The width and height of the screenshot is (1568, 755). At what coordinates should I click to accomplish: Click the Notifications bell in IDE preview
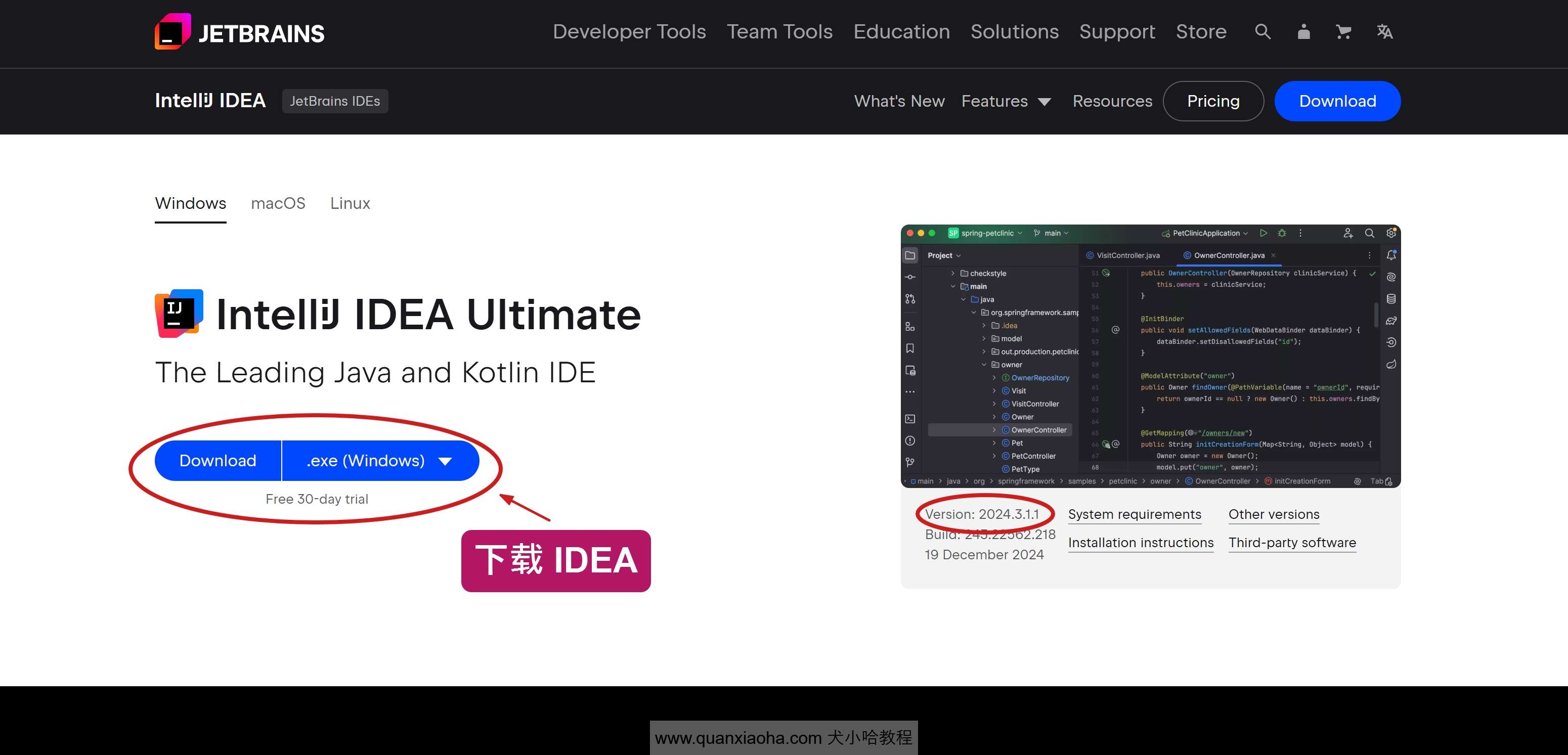point(1391,255)
